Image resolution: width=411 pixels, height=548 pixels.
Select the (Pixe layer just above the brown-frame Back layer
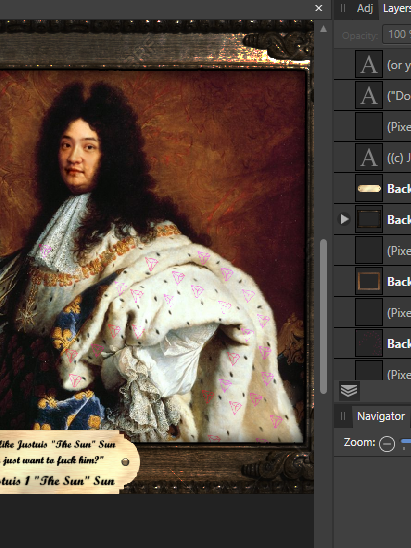pyautogui.click(x=373, y=250)
